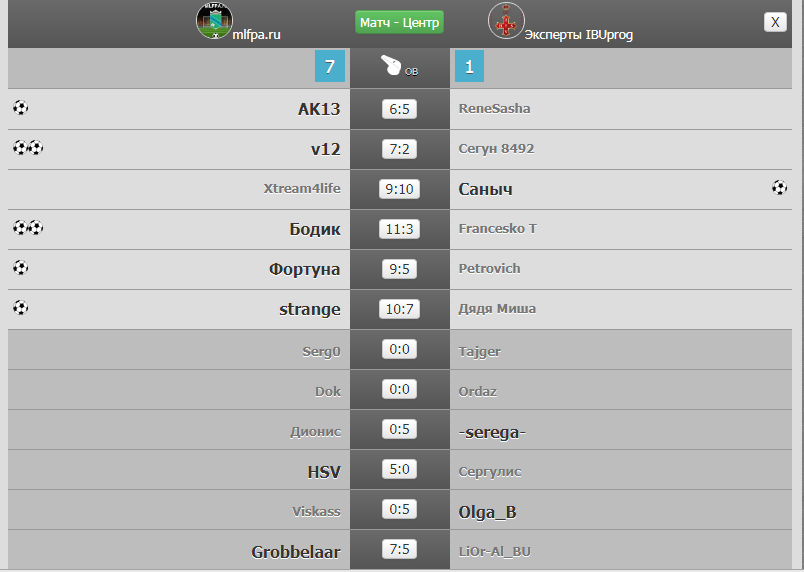Click the soccer ball next to AK13

(21, 108)
